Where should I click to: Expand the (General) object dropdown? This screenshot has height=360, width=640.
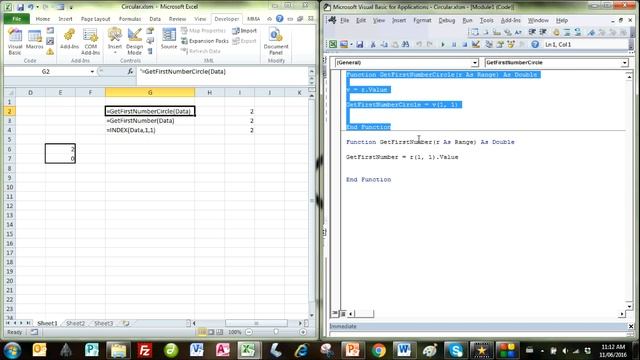[x=475, y=63]
